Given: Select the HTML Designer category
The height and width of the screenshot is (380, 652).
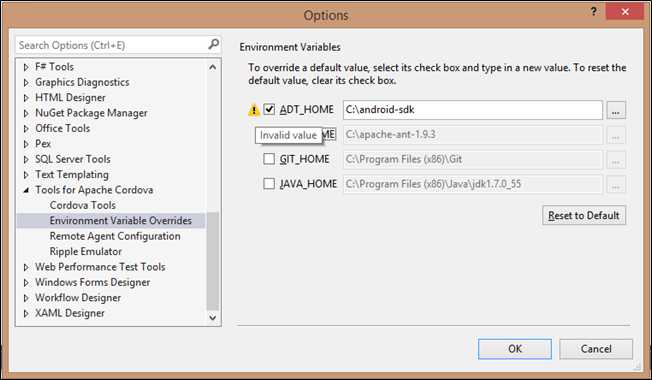Looking at the screenshot, I should tap(70, 98).
